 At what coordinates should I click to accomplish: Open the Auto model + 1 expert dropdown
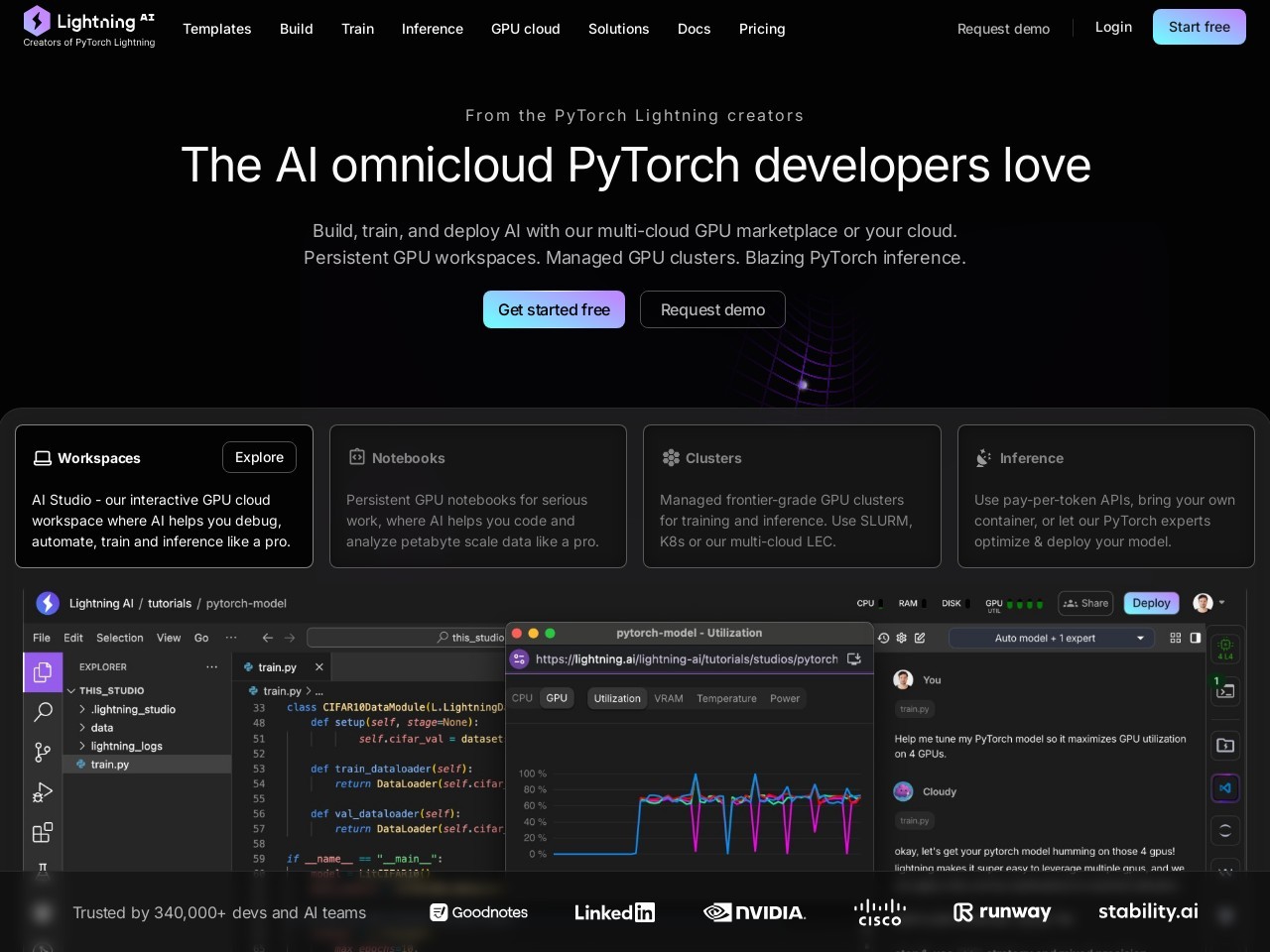point(1052,638)
